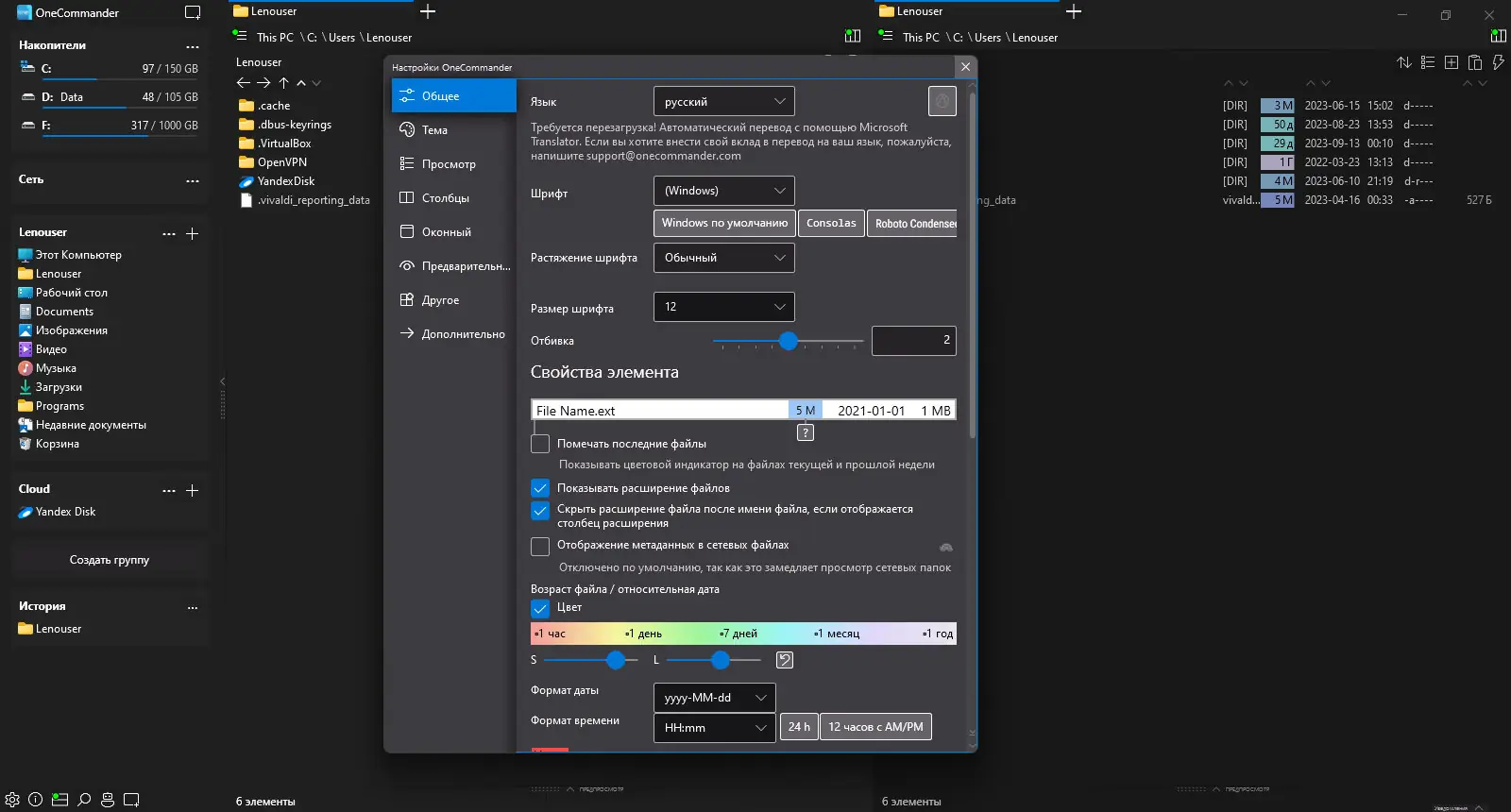The image size is (1511, 812).
Task: Click the info icon in bottom bar
Action: coord(36,800)
